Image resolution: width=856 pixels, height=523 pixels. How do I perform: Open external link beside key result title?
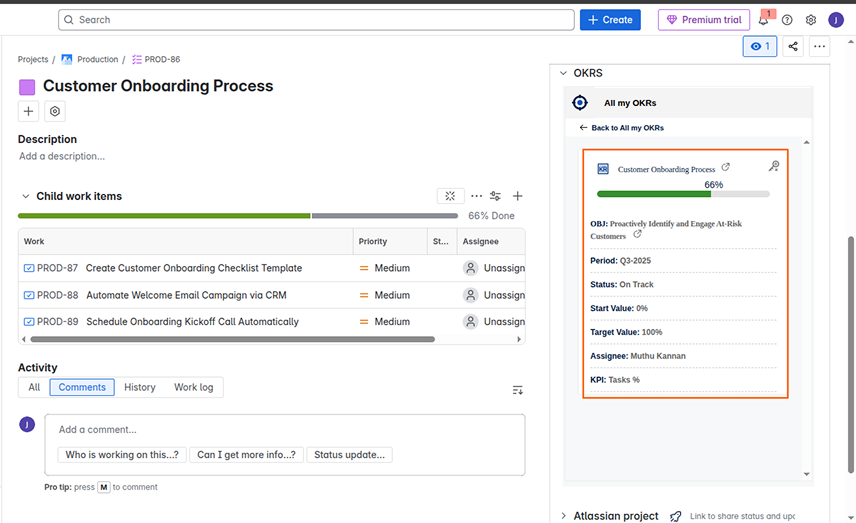tap(726, 167)
